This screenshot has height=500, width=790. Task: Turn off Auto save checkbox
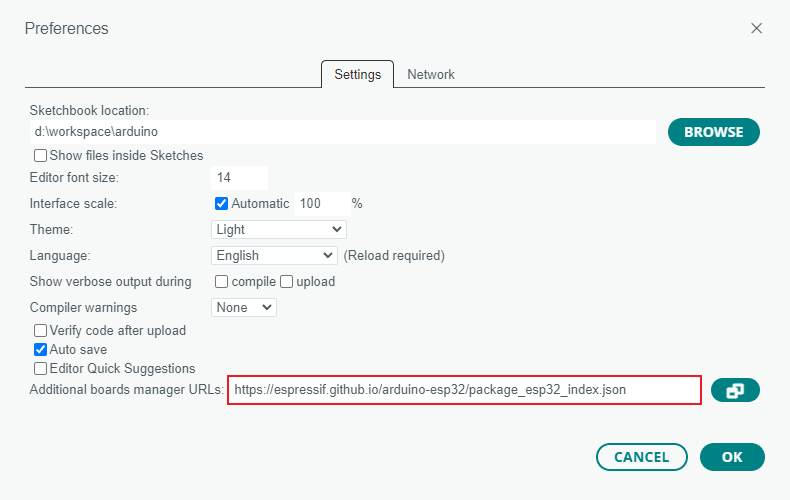[x=40, y=349]
